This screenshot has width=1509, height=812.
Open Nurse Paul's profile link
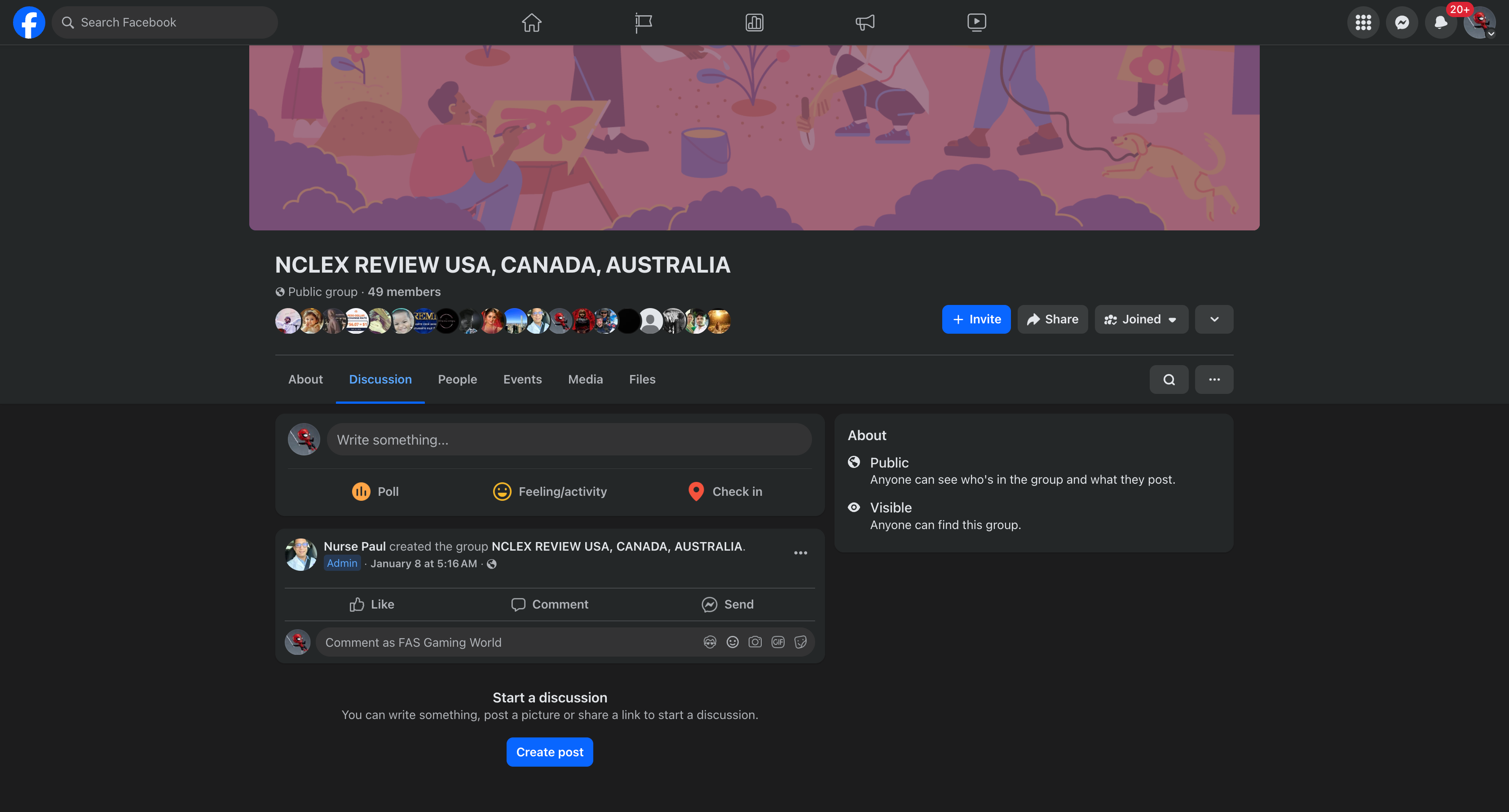click(x=354, y=547)
